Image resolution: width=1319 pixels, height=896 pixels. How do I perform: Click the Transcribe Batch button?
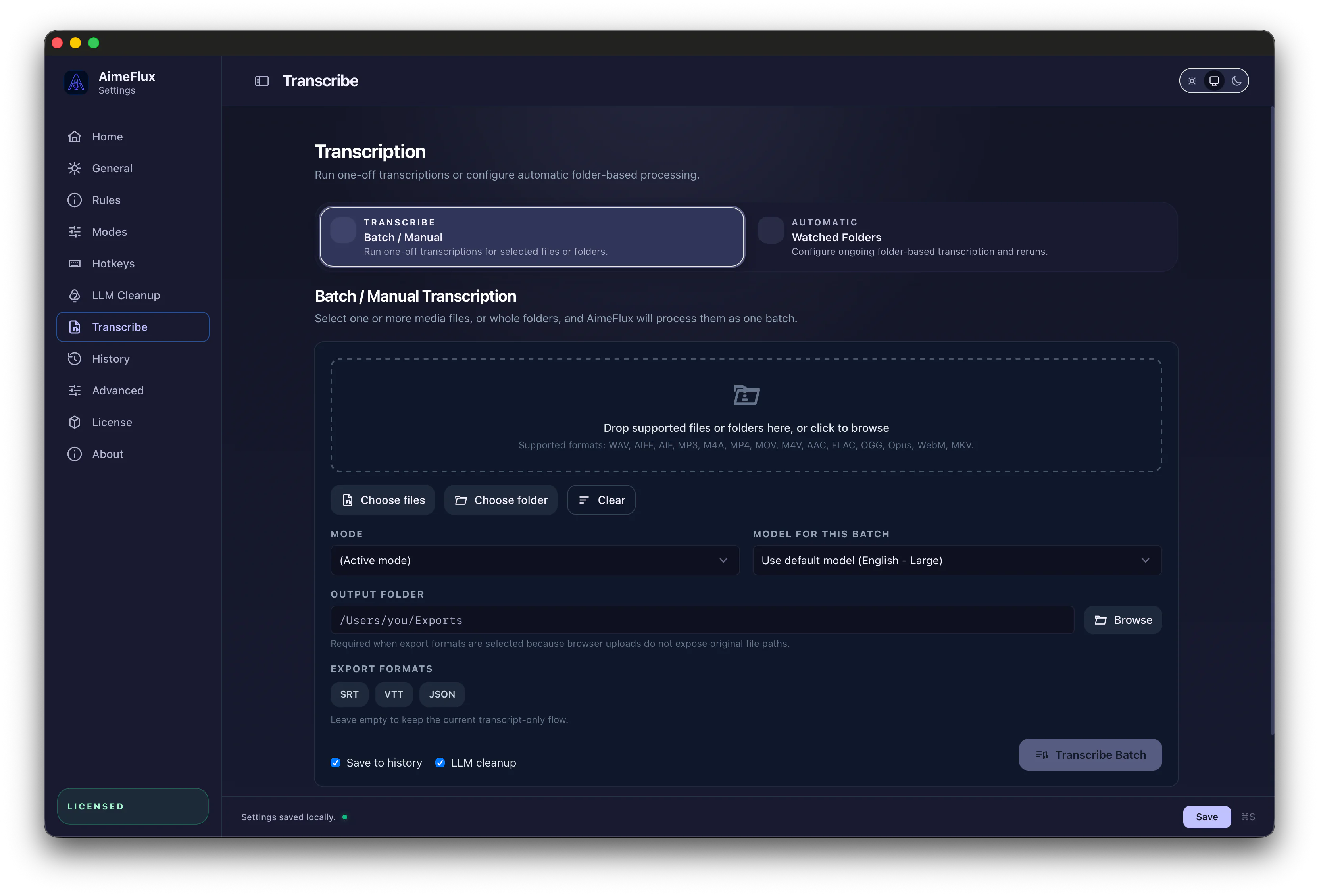tap(1090, 755)
